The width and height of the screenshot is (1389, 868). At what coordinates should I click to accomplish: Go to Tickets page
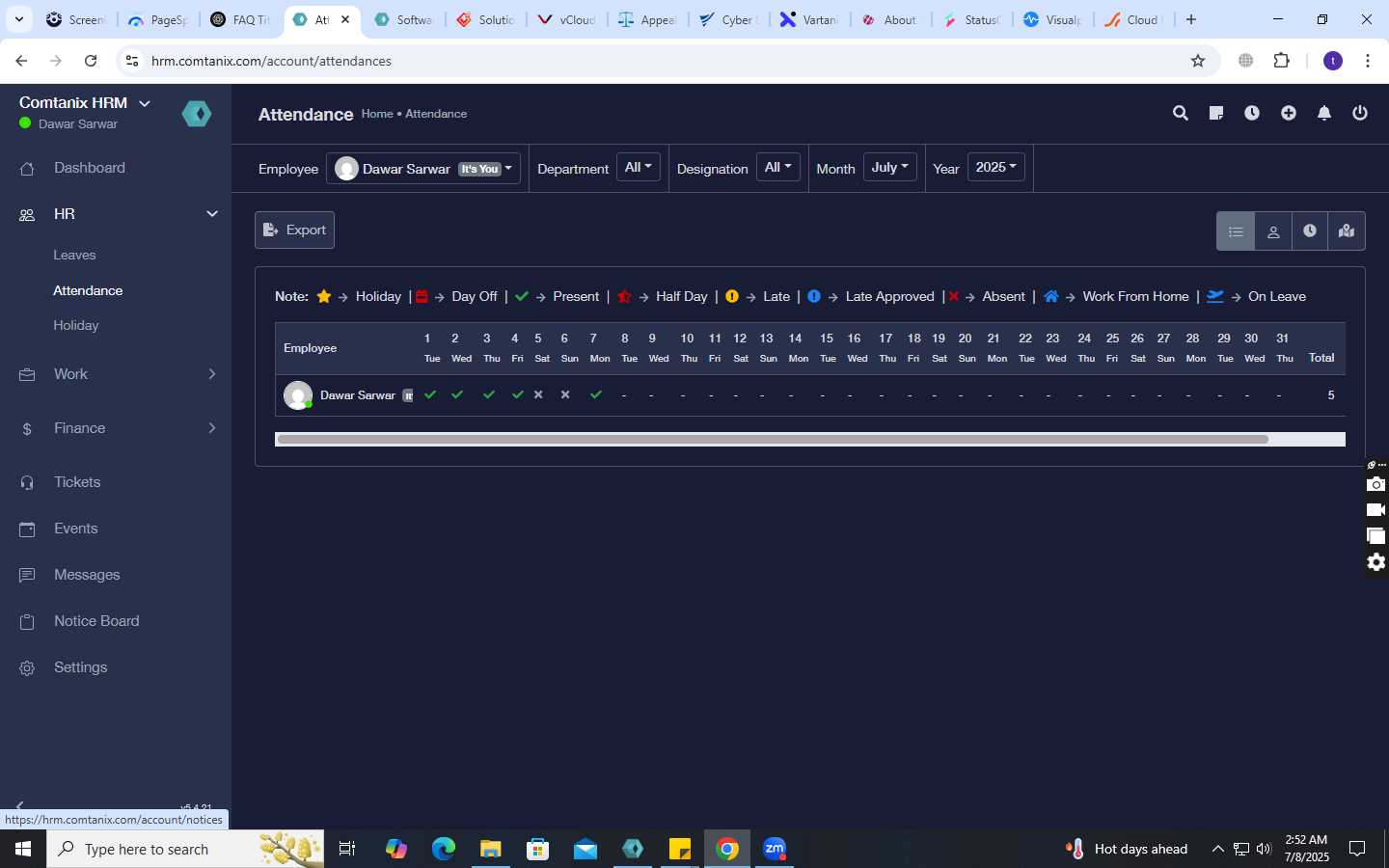pyautogui.click(x=77, y=482)
